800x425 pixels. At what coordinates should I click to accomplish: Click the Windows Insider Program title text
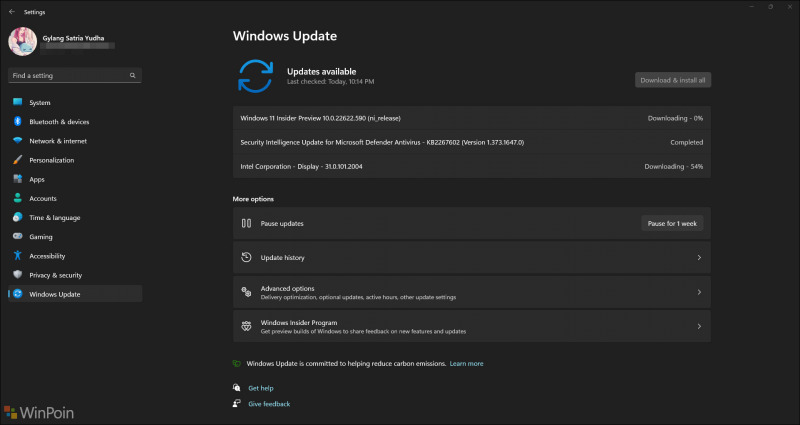pyautogui.click(x=298, y=322)
